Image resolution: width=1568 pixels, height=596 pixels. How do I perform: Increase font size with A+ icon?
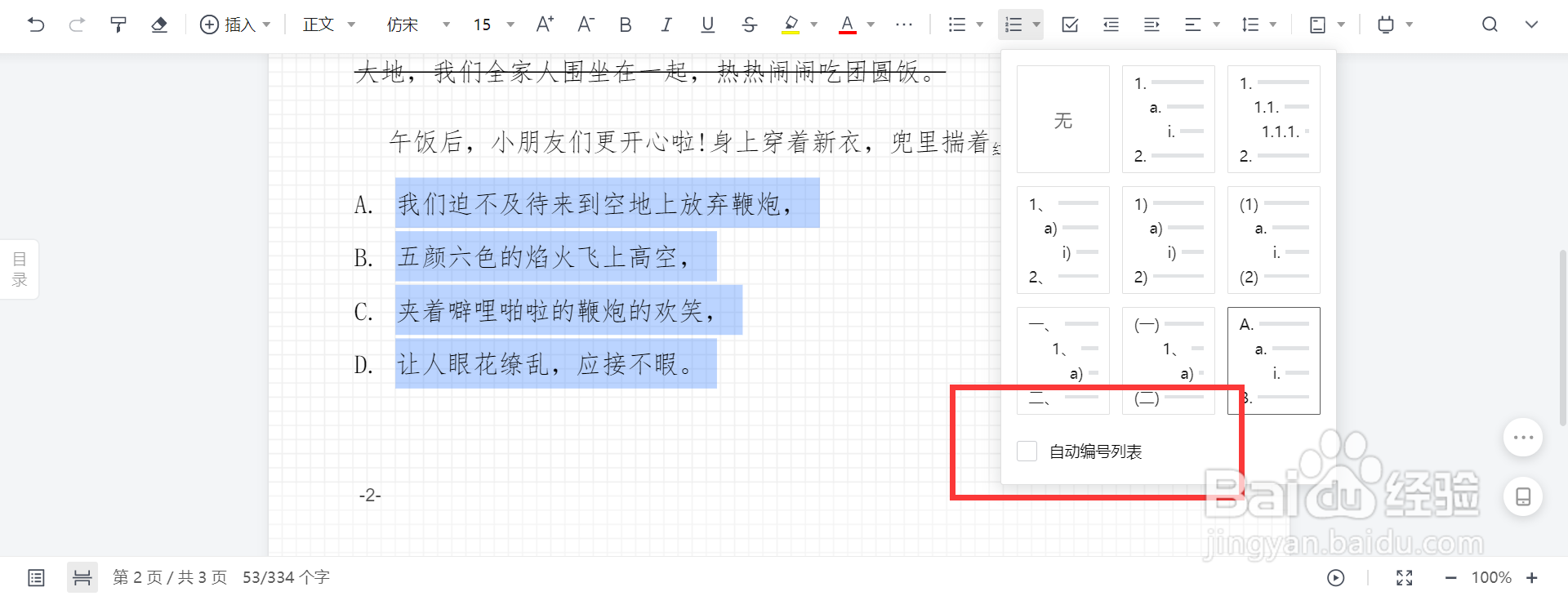click(x=545, y=24)
